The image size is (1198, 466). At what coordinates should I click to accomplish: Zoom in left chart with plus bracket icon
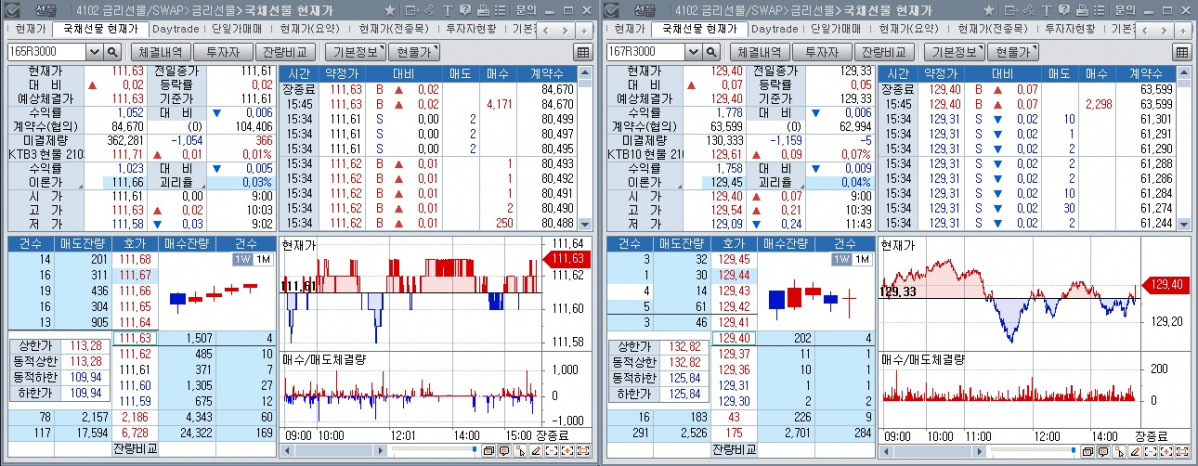[x=568, y=451]
